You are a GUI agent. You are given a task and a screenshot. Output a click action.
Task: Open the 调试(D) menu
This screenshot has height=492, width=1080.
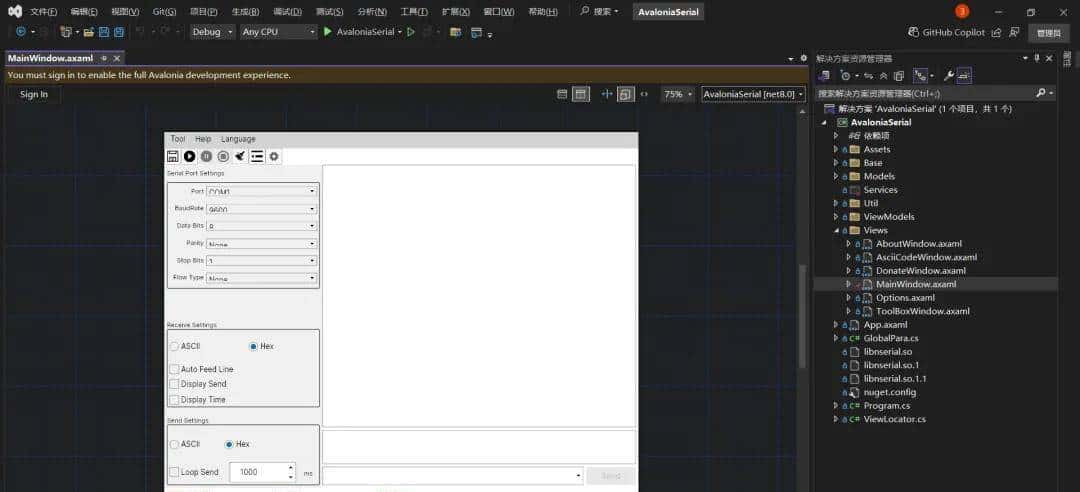pos(287,12)
